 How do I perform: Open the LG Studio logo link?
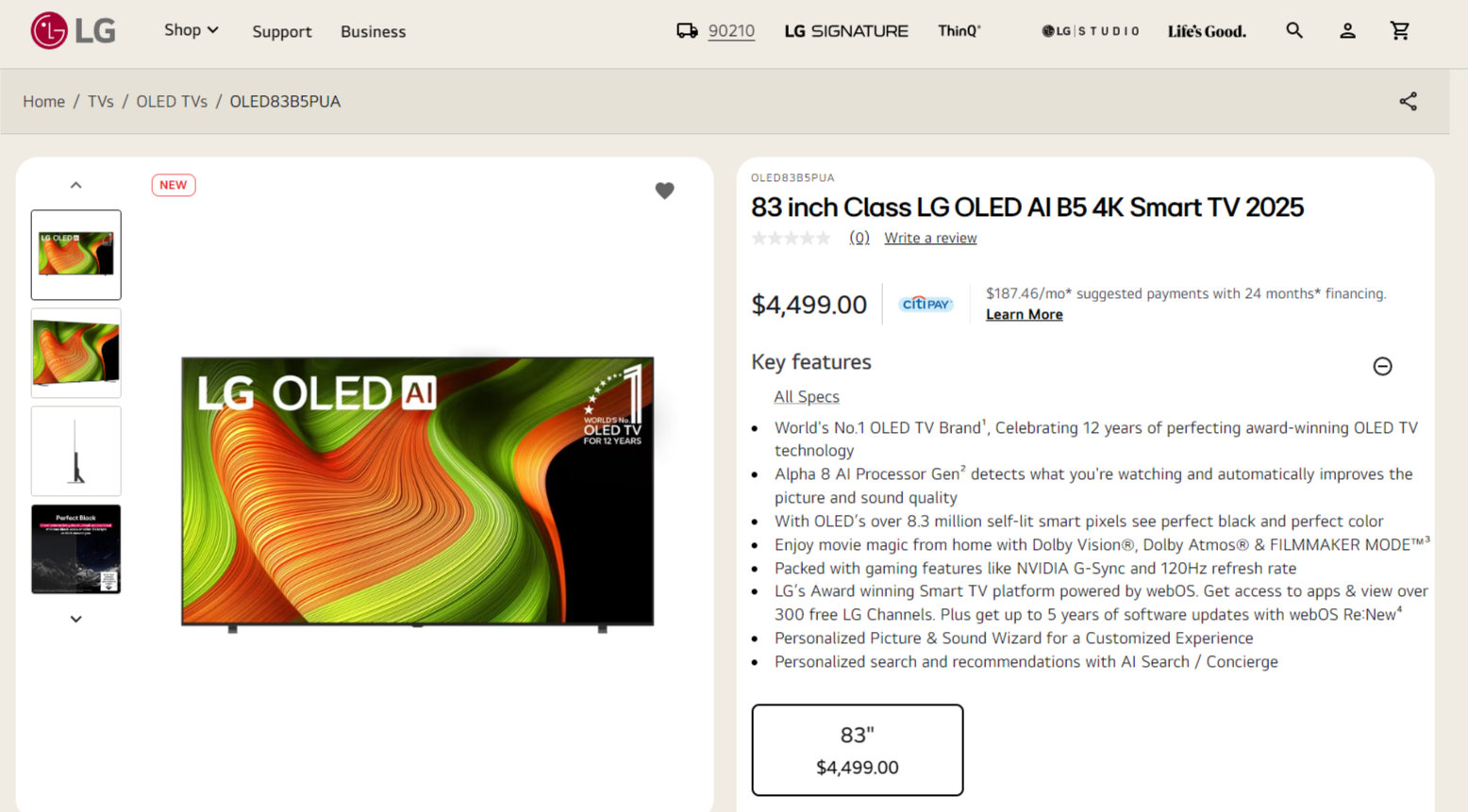pyautogui.click(x=1090, y=31)
